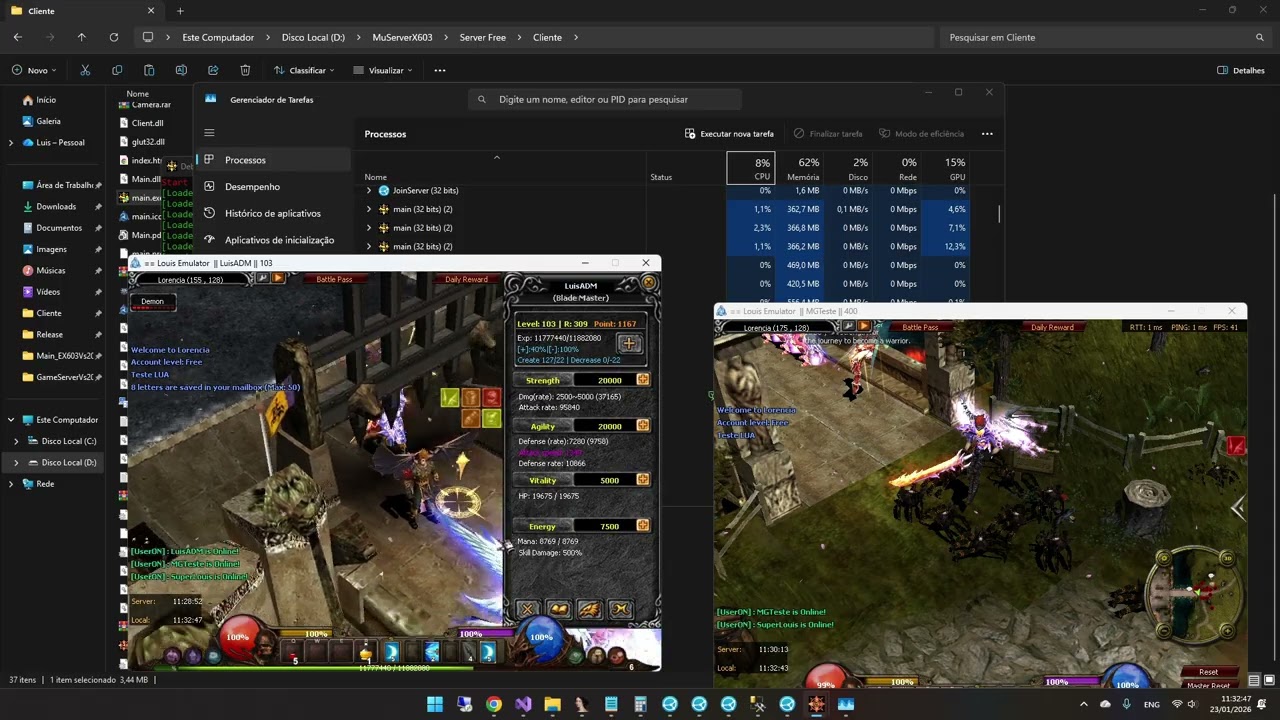Screen dimensions: 1280x720
Task: Expand the JoinServer (32 bits) process row
Action: (369, 190)
